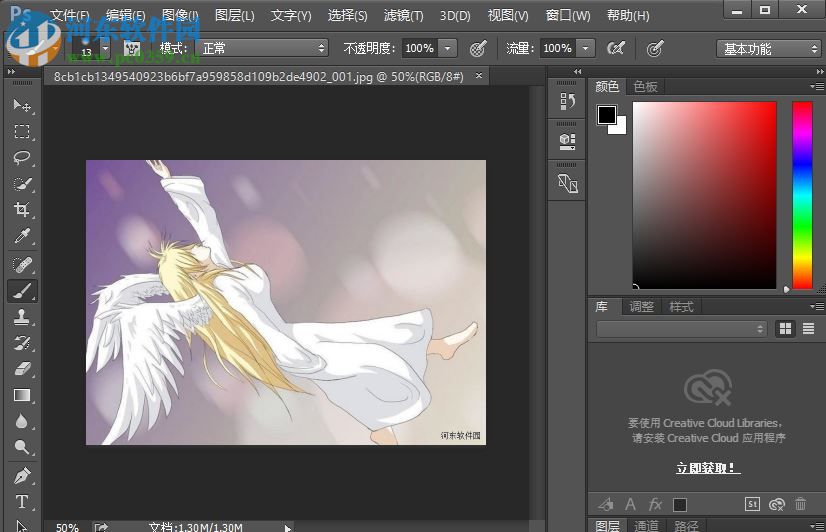The width and height of the screenshot is (826, 532).
Task: Open the 基本功能 workspace dropdown
Action: (x=768, y=49)
